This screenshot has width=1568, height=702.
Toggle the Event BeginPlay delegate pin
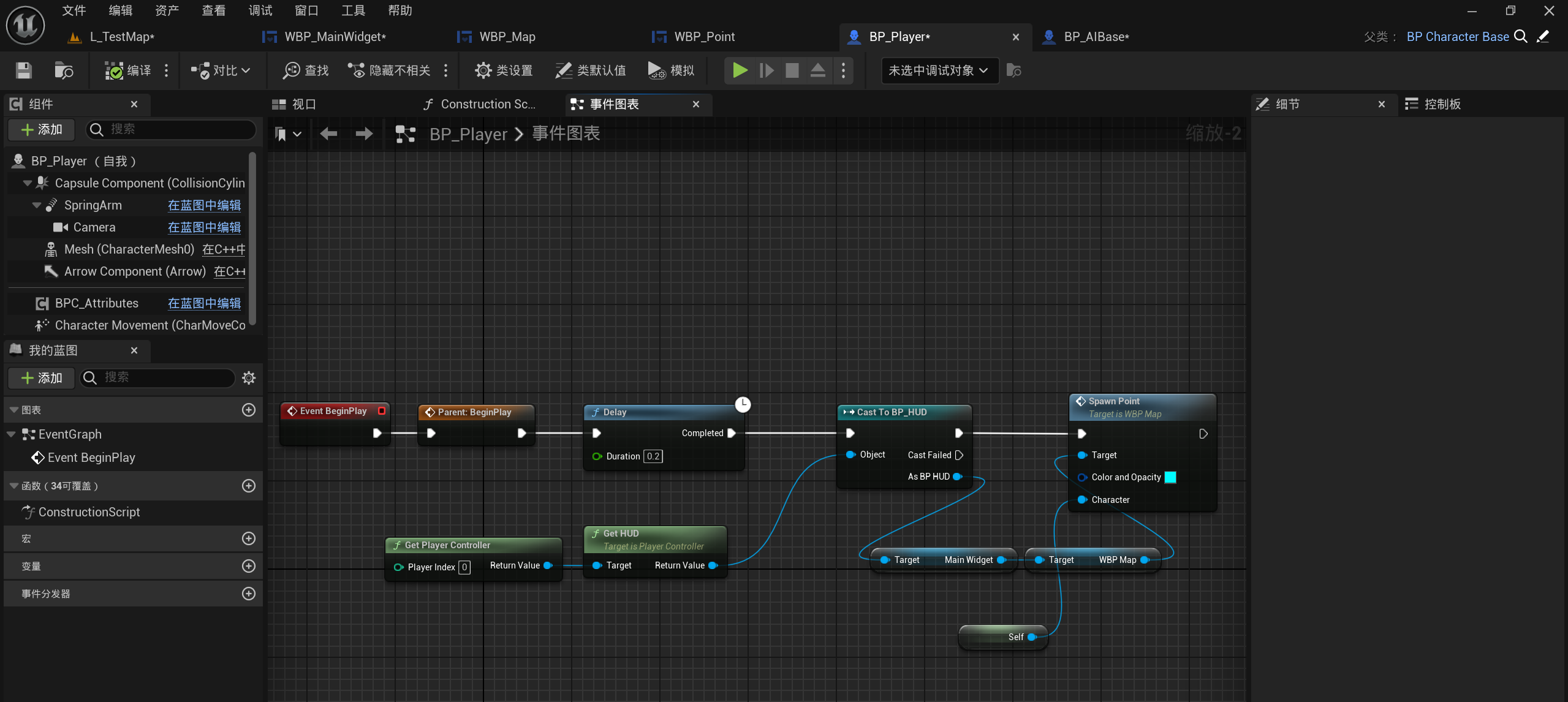pyautogui.click(x=382, y=411)
